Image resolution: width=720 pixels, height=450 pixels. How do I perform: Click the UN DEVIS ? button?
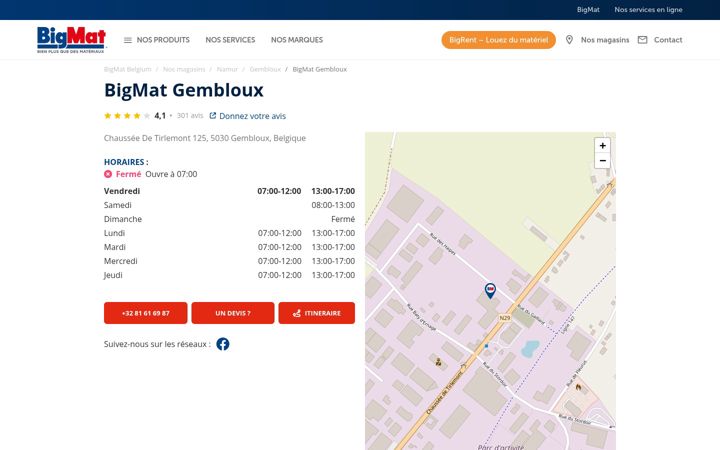(233, 313)
